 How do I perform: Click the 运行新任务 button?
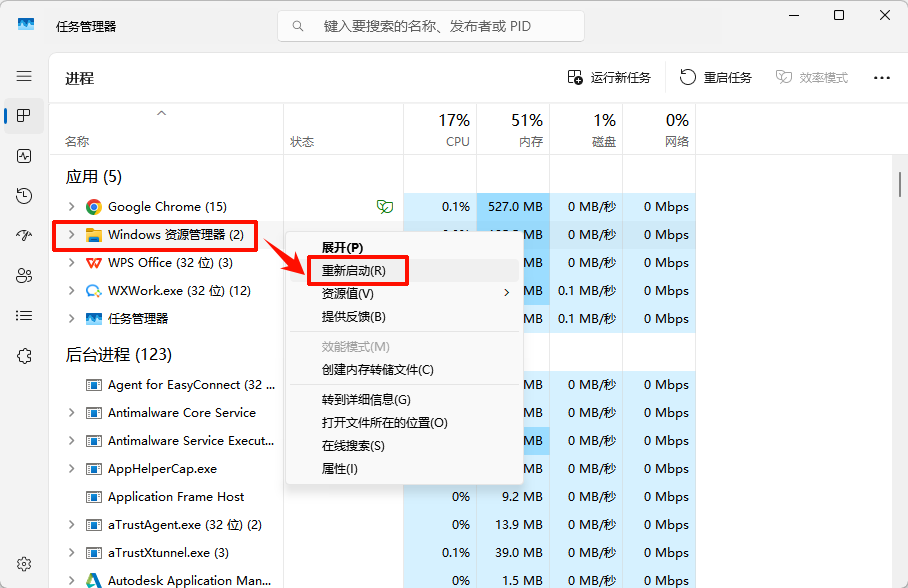coord(613,77)
